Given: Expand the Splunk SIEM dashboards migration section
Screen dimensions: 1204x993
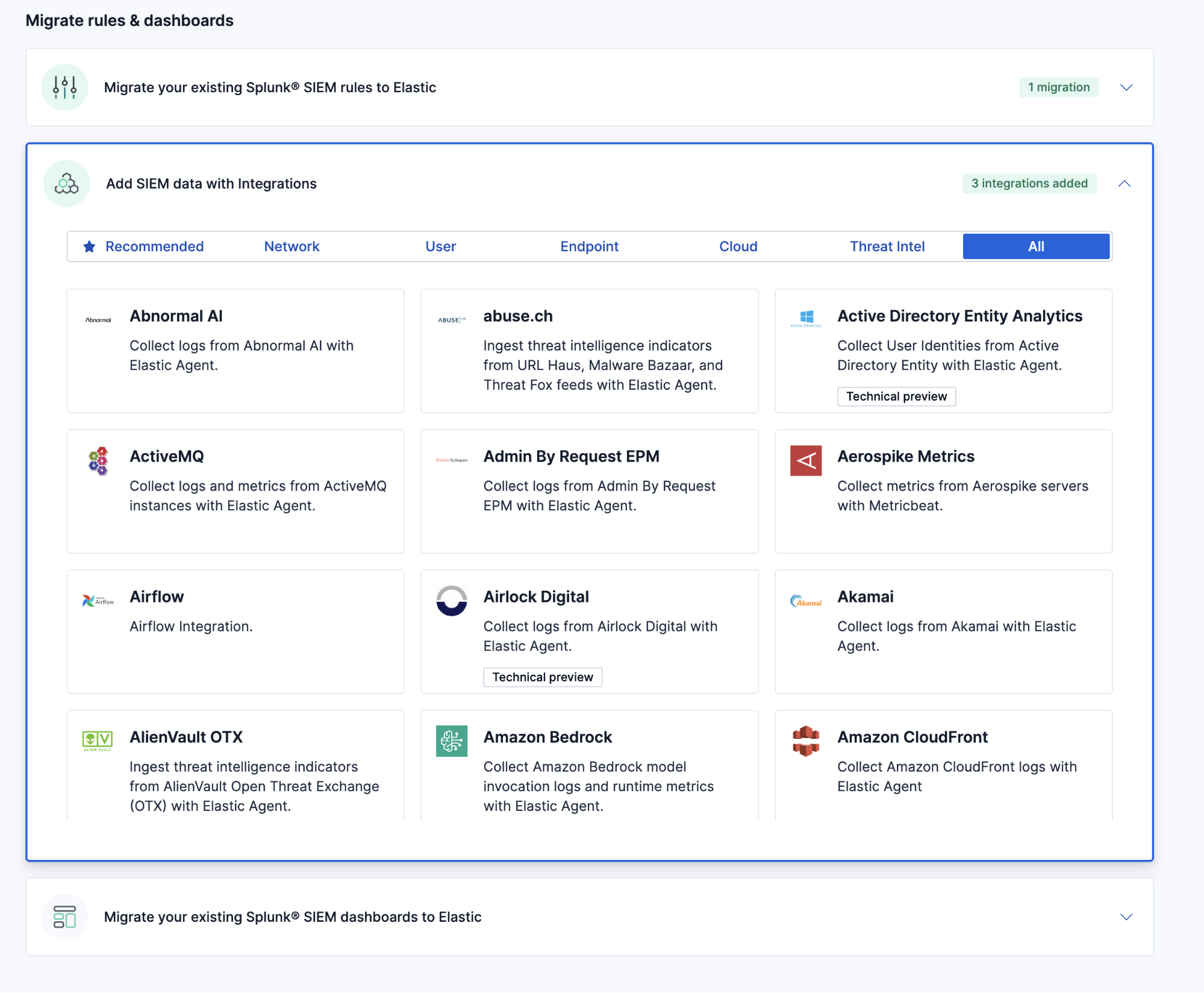Looking at the screenshot, I should point(1126,917).
